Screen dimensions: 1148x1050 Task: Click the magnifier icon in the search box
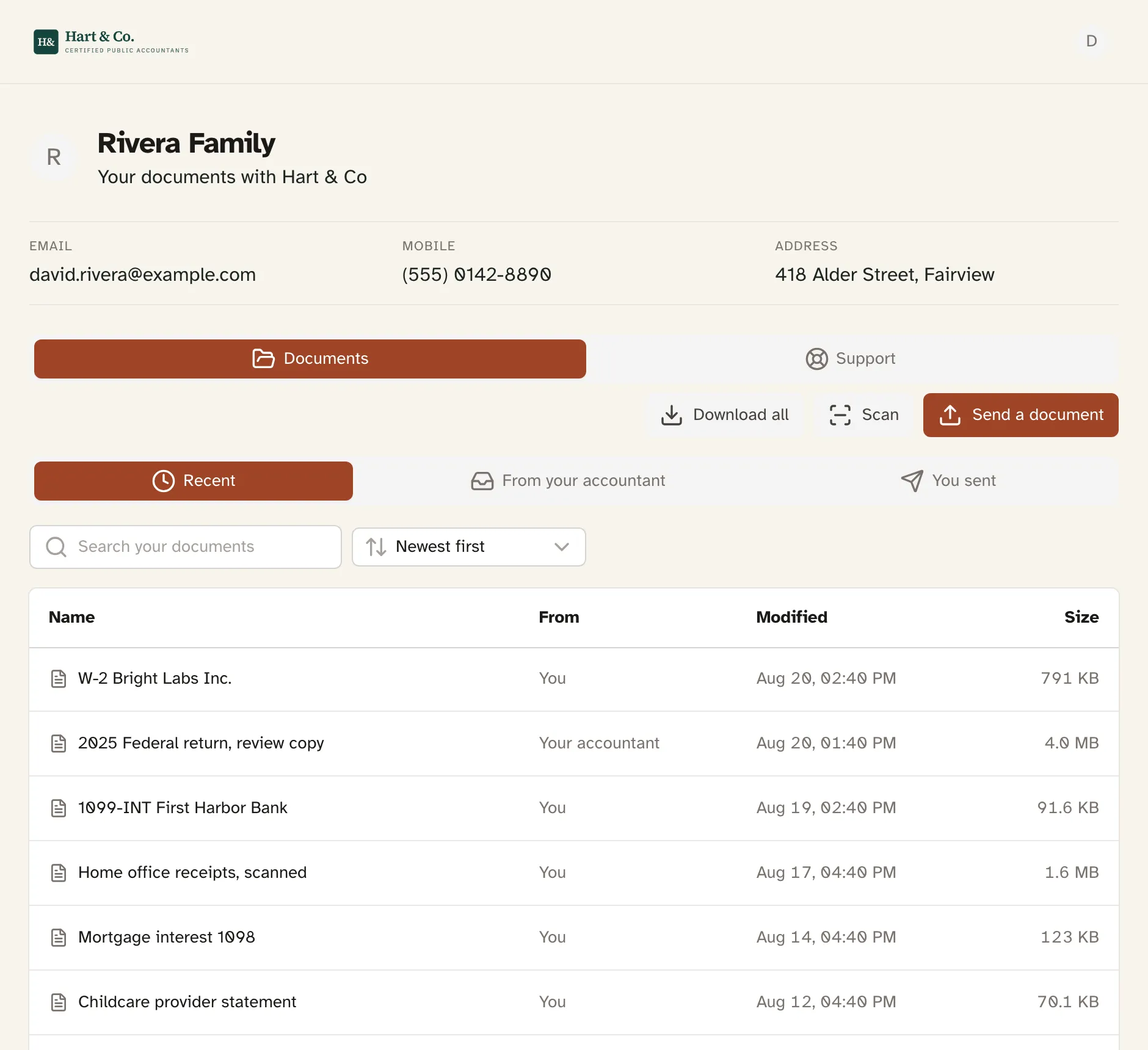(56, 547)
